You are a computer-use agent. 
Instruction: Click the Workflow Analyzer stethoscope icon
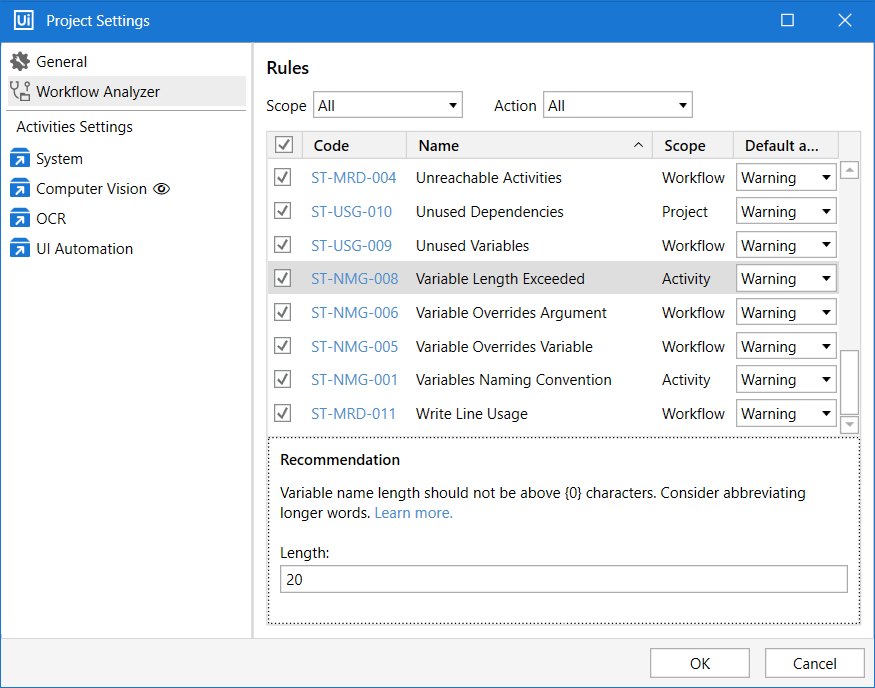coord(20,92)
